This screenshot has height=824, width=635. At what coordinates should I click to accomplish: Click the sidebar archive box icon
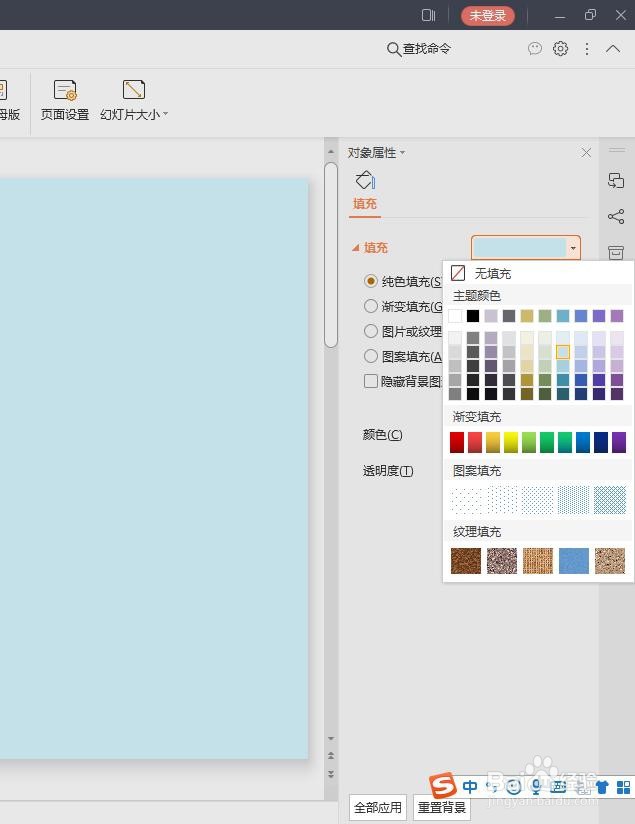pyautogui.click(x=616, y=252)
